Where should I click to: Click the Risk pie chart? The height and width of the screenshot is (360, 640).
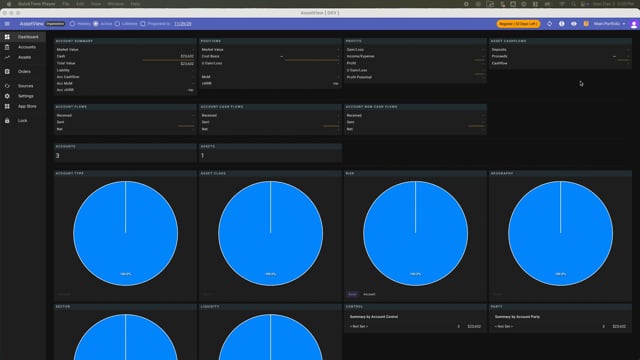pyautogui.click(x=416, y=233)
